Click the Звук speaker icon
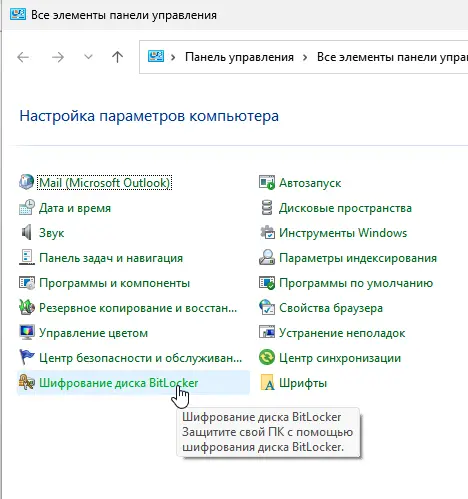The height and width of the screenshot is (499, 468). click(26, 232)
